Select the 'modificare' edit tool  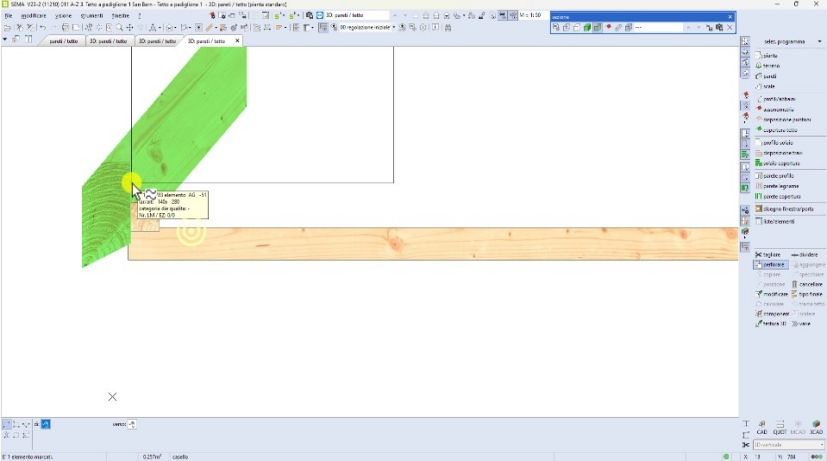pyautogui.click(x=773, y=294)
